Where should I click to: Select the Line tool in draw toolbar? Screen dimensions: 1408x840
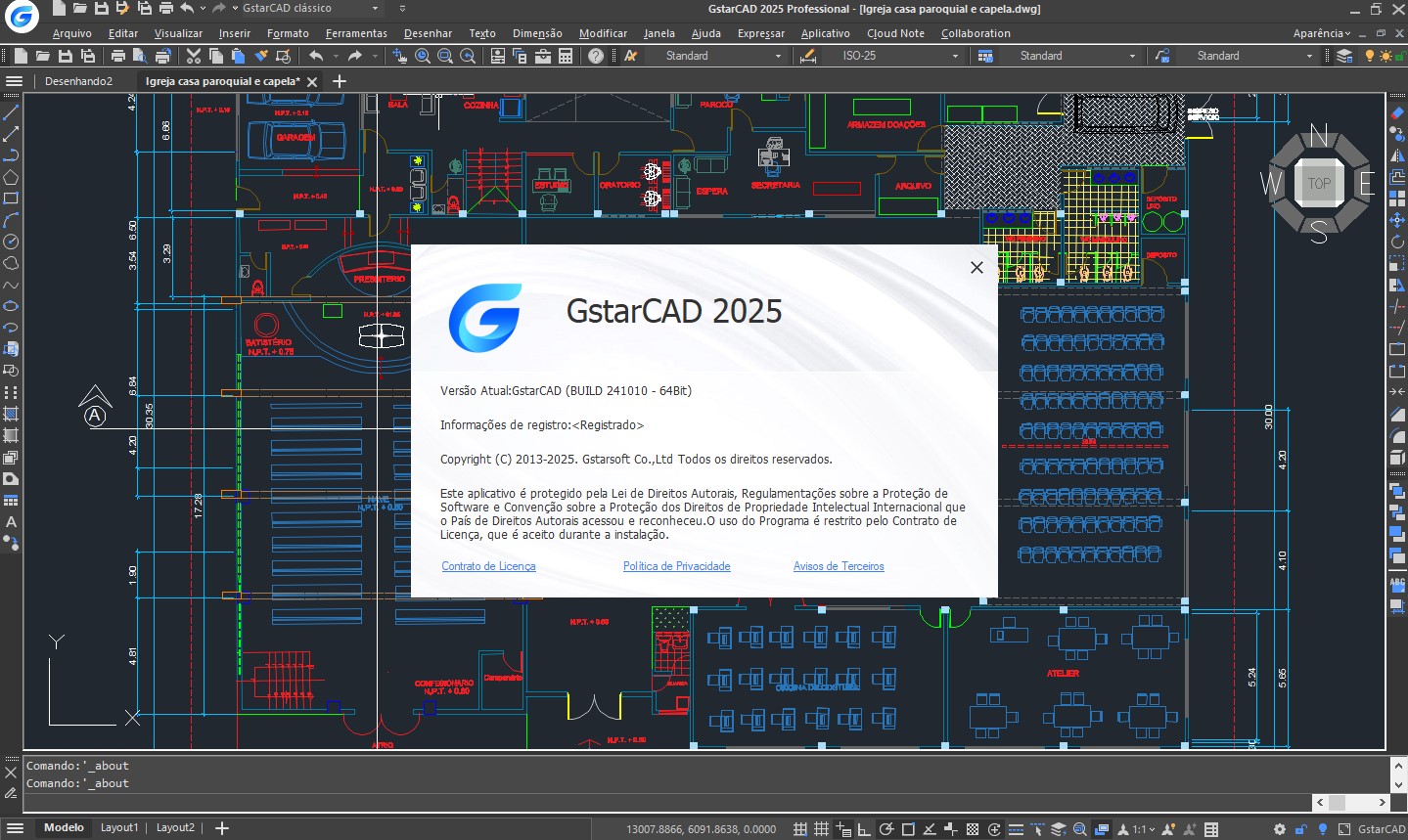tap(11, 112)
